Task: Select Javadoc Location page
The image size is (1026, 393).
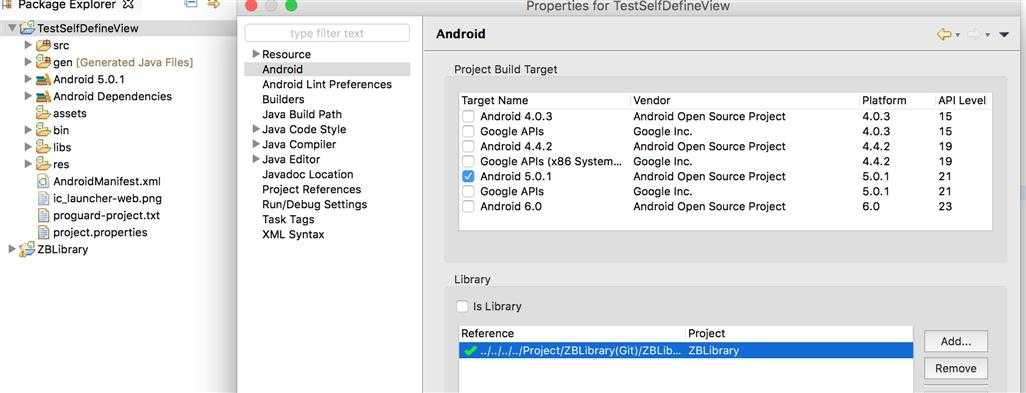Action: coord(308,175)
